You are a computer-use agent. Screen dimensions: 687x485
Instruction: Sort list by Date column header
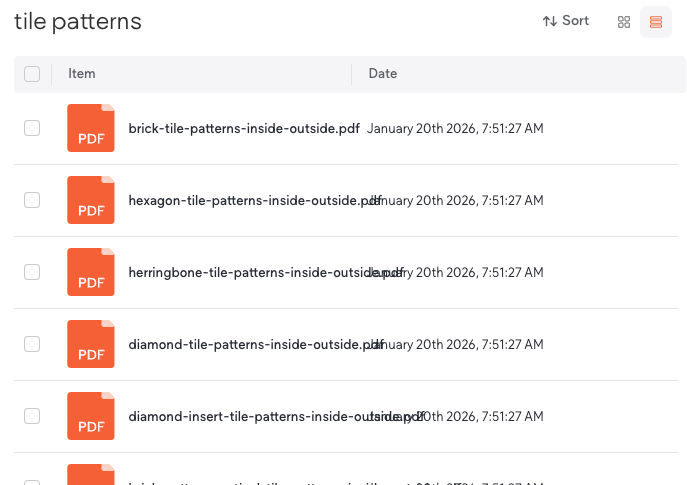(x=383, y=74)
